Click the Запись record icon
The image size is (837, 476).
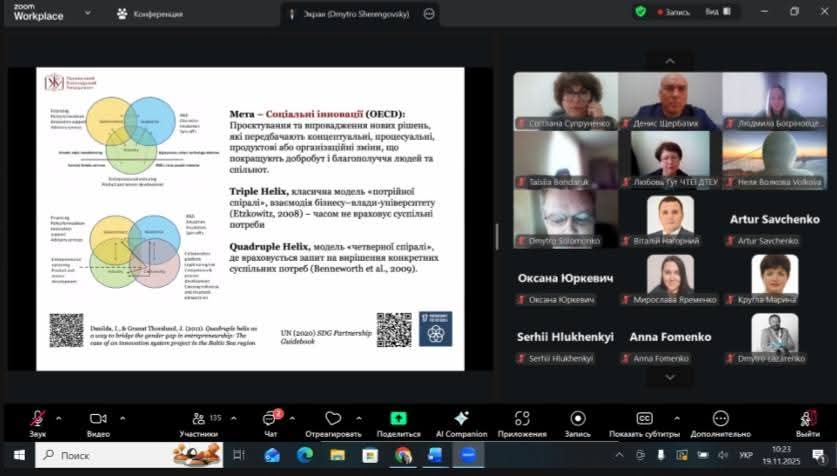click(x=577, y=419)
